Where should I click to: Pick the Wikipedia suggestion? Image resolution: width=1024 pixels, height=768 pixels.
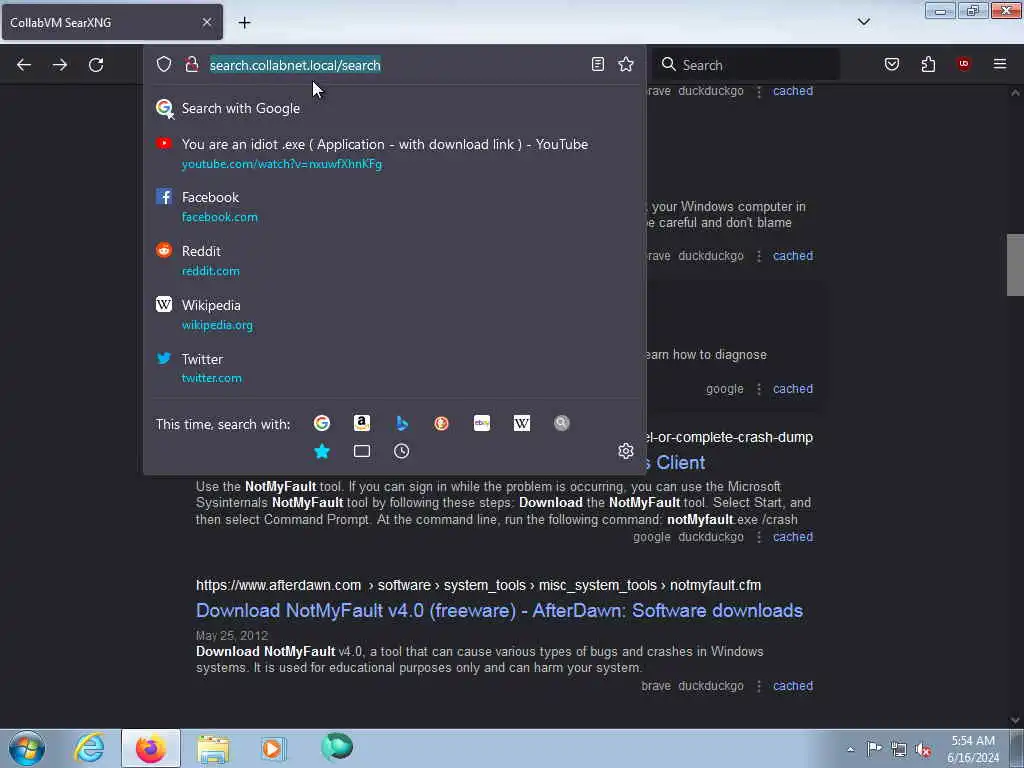[394, 314]
